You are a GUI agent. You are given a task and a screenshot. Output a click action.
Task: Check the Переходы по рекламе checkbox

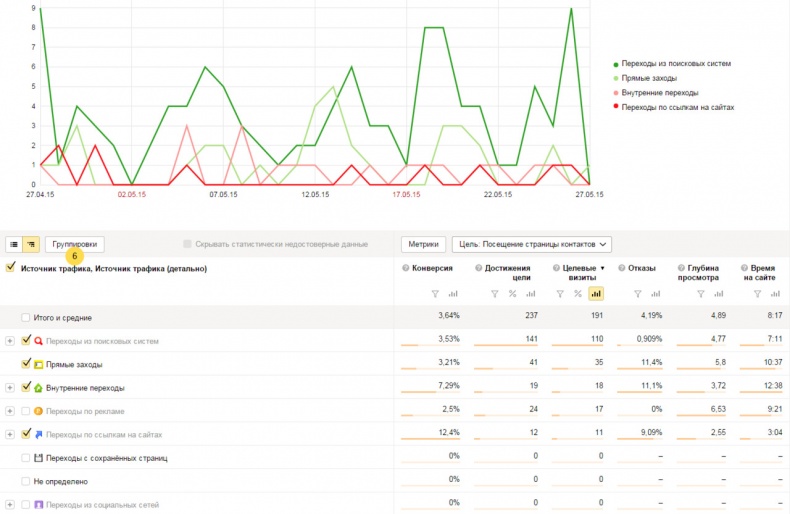click(x=26, y=411)
